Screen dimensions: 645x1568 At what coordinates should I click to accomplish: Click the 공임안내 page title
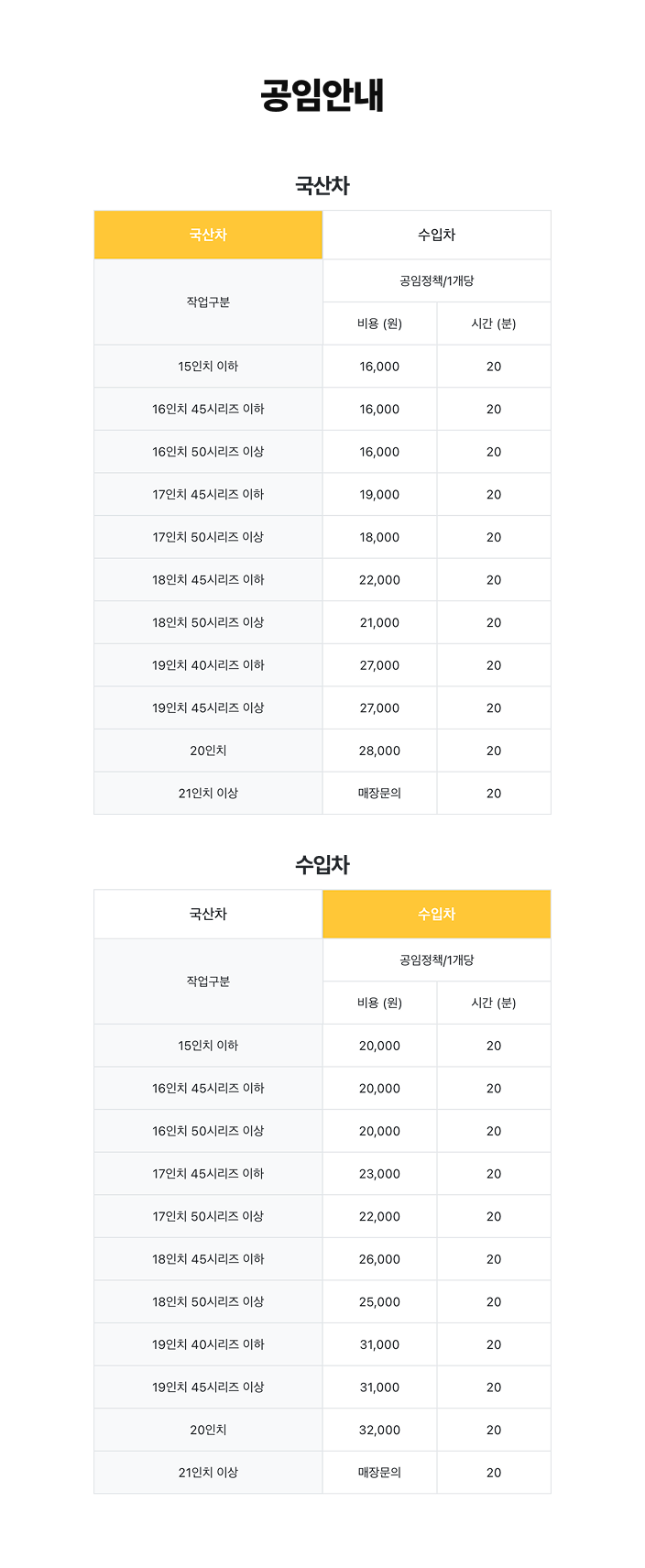(x=322, y=95)
